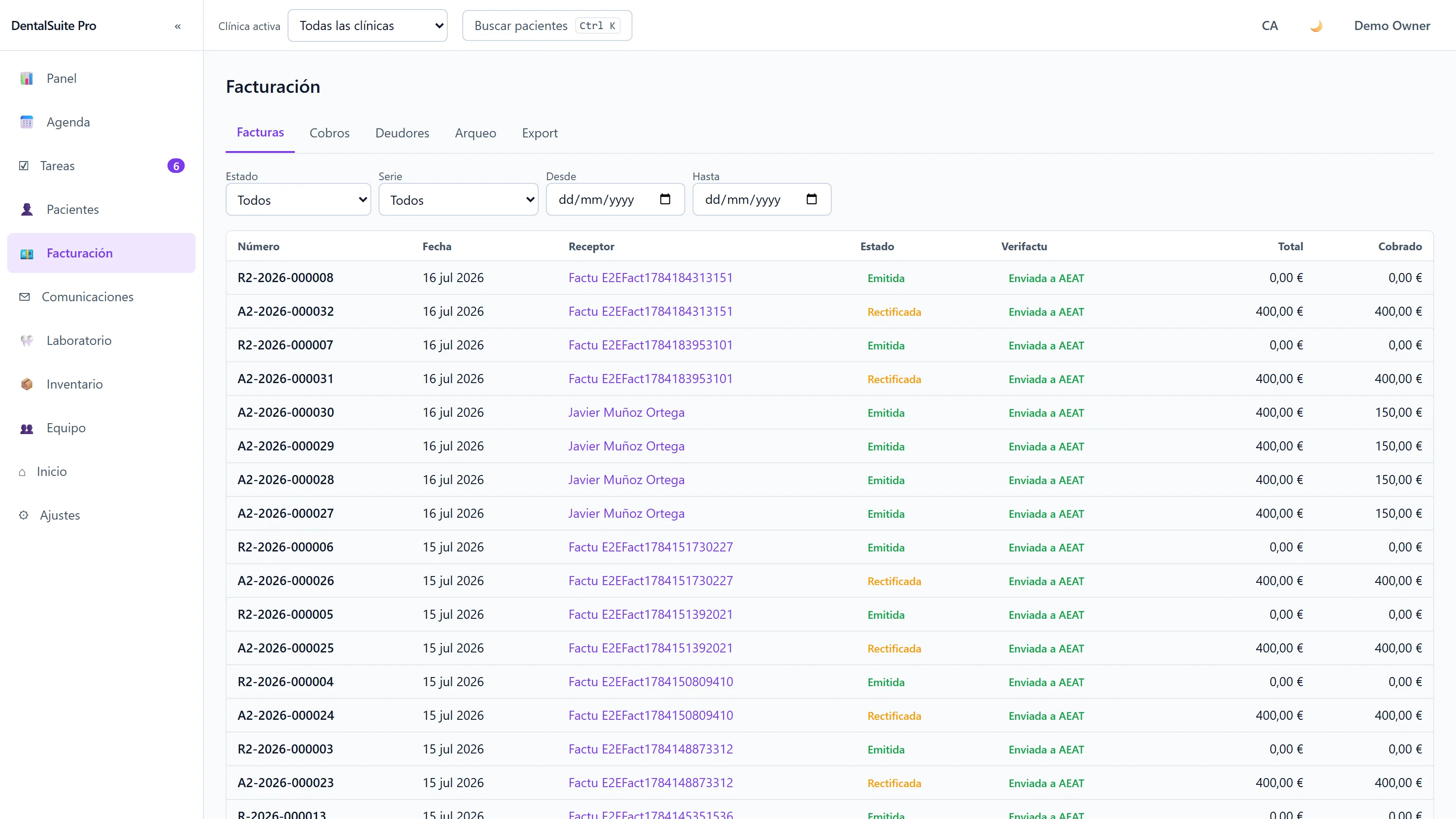Viewport: 1456px width, 819px height.
Task: Open the Hasta date picker calendar icon
Action: 811,200
